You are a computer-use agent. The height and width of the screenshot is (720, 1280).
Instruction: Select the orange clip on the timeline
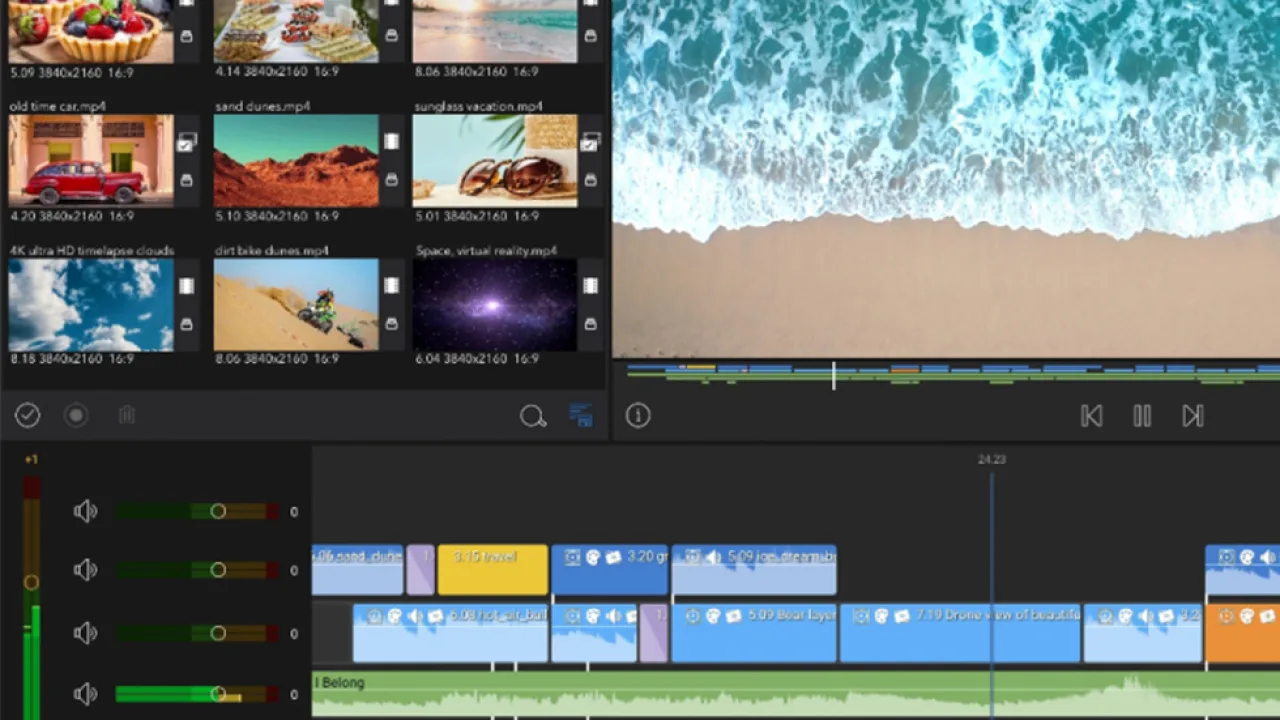1243,633
